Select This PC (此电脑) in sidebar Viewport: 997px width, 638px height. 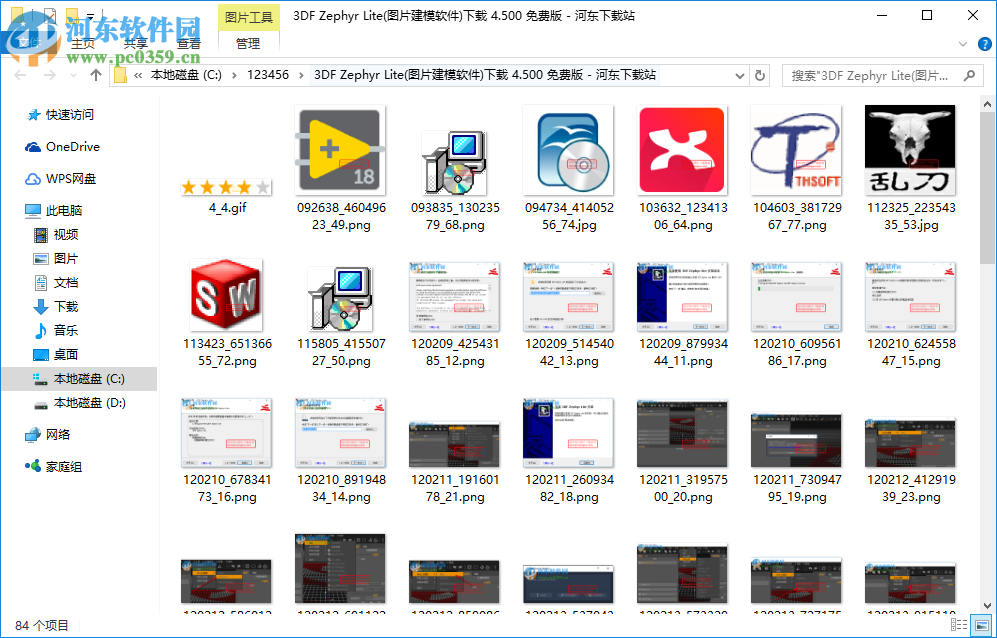(54, 211)
